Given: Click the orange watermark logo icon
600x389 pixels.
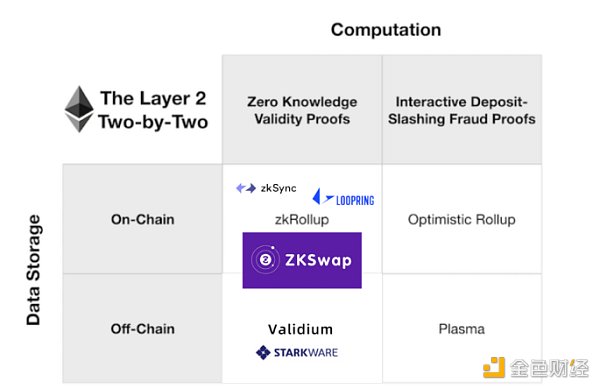Looking at the screenshot, I should 494,368.
